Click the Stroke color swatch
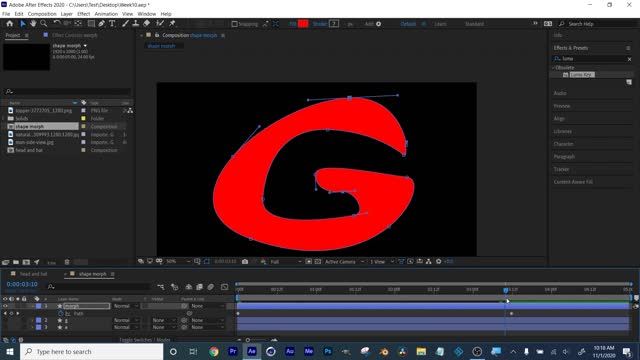 (334, 24)
